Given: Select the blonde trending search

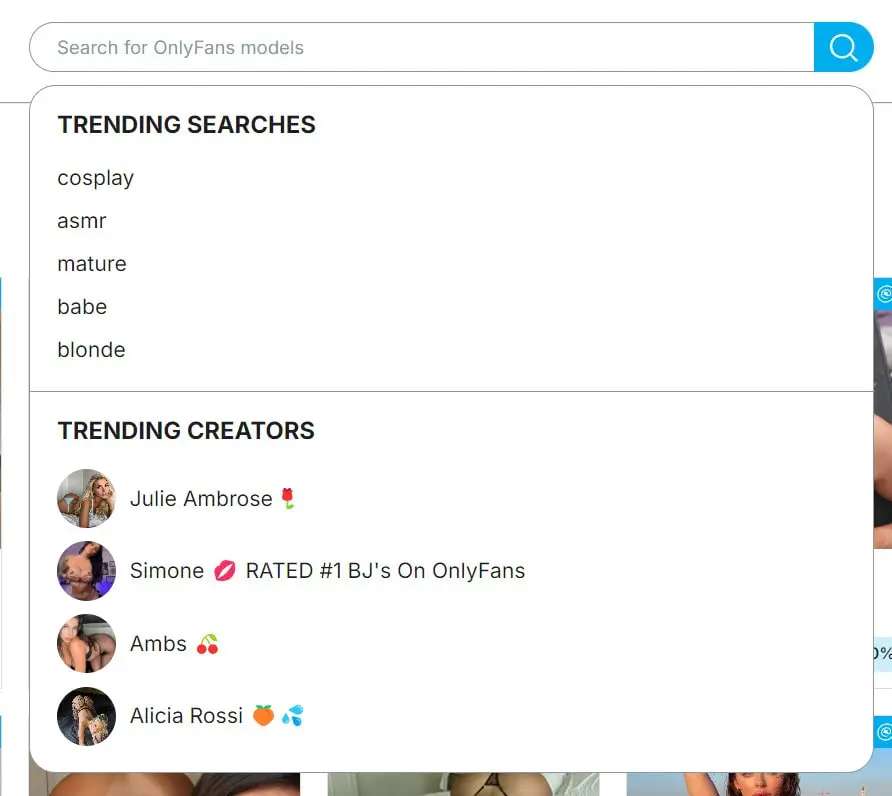Looking at the screenshot, I should pyautogui.click(x=90, y=350).
